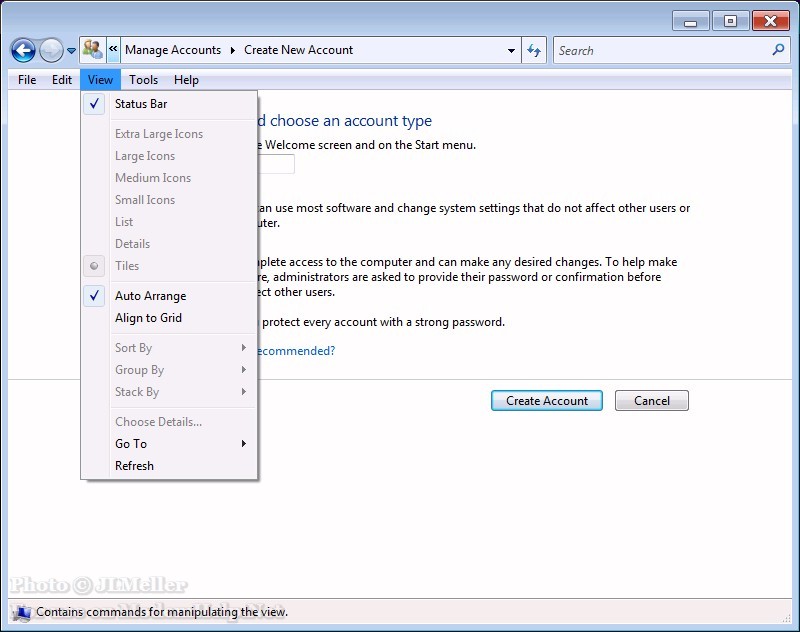Open the partially hidden 'recommended?' link
This screenshot has width=800, height=632.
click(297, 351)
